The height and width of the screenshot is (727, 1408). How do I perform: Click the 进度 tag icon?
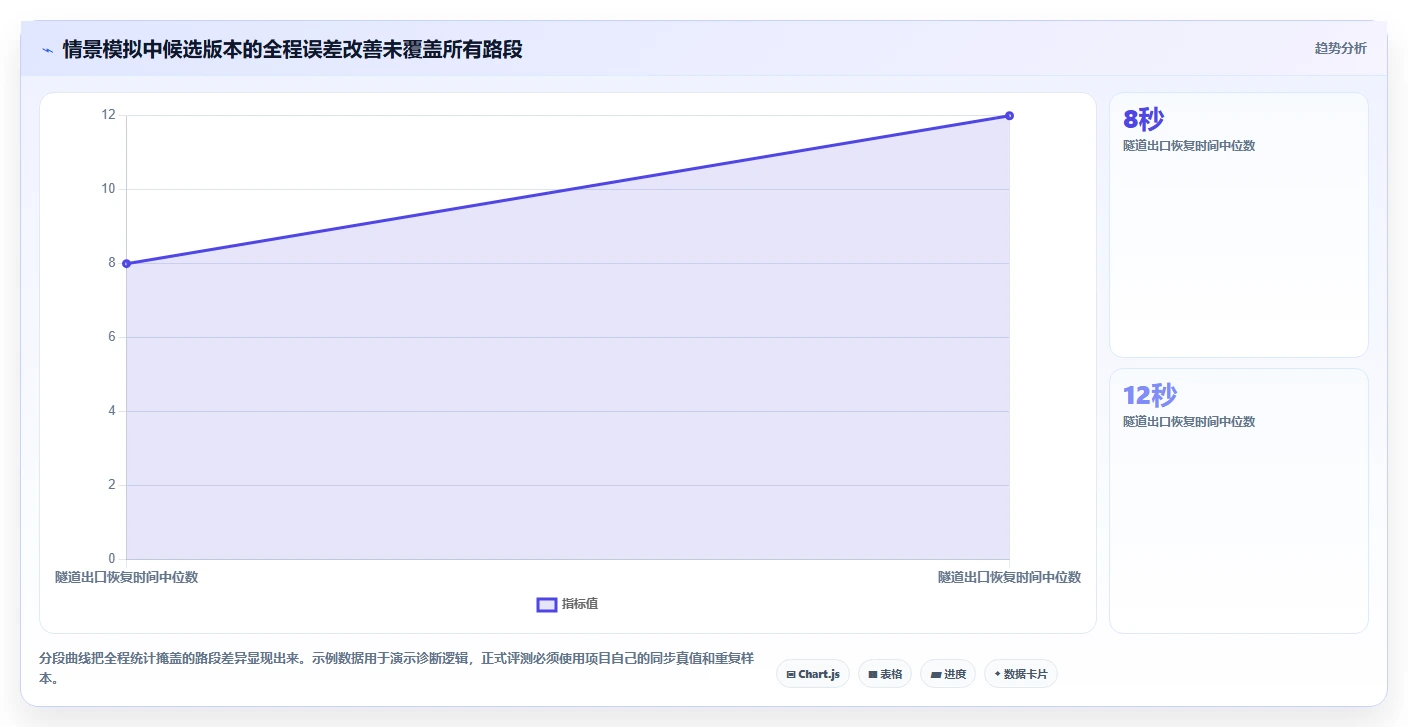tap(935, 675)
